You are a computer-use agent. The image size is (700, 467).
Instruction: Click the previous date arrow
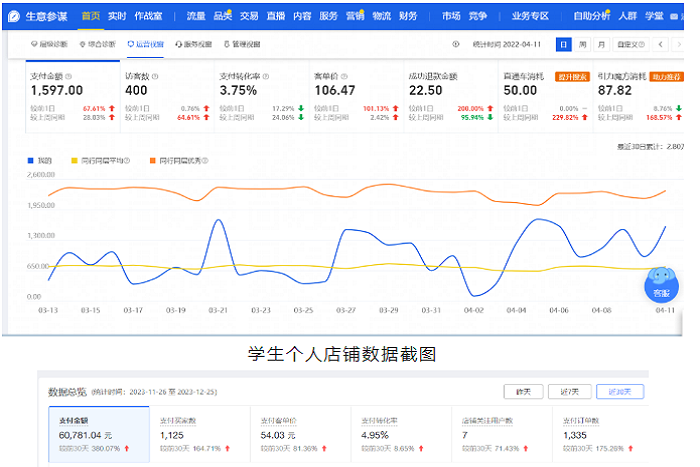(x=661, y=44)
